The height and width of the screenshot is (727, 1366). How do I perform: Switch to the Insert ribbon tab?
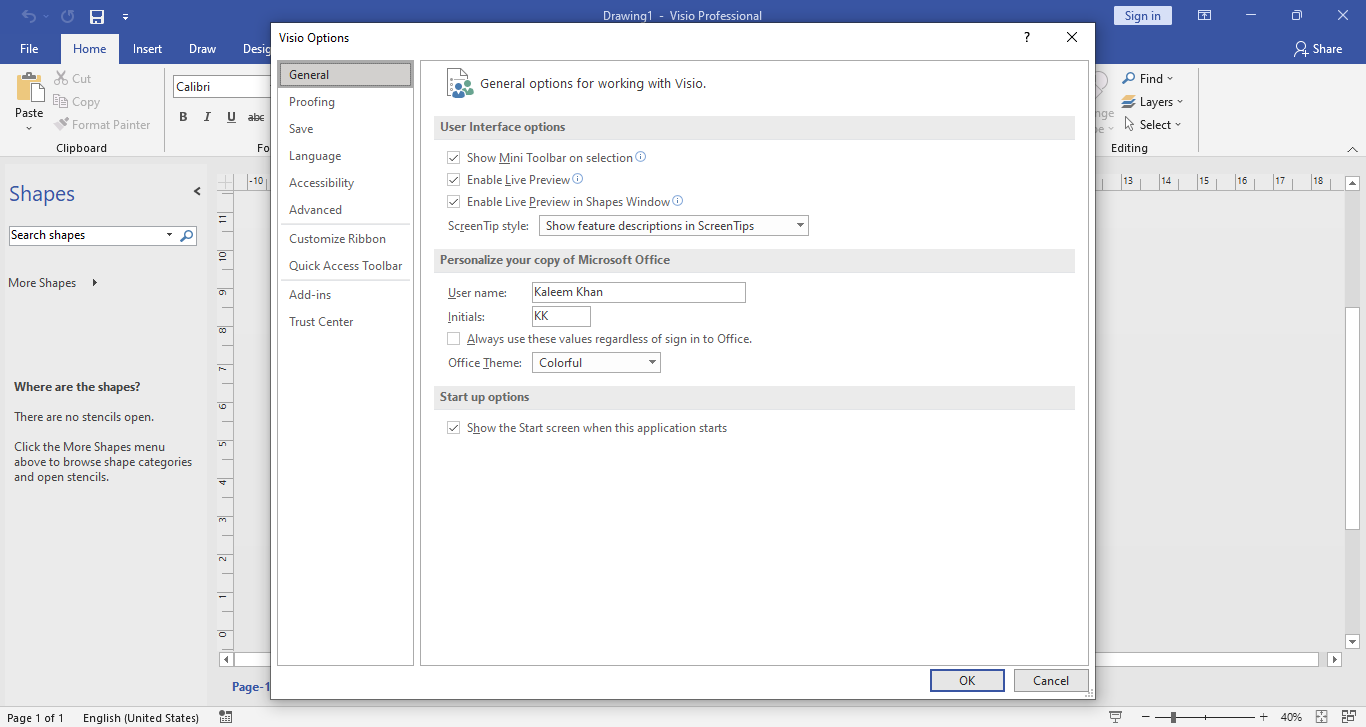147,49
